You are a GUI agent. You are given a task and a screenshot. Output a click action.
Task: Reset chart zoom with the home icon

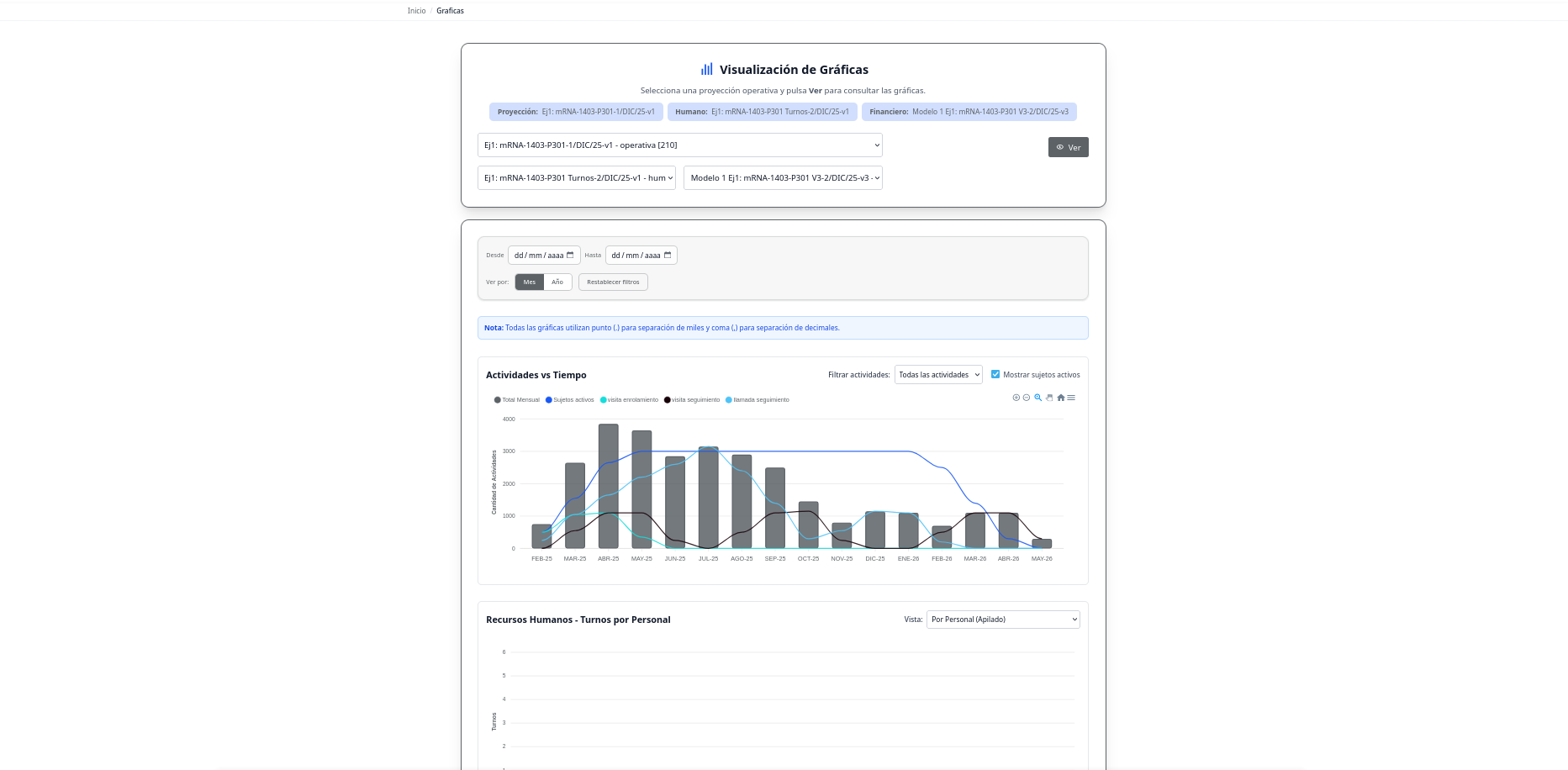1060,398
